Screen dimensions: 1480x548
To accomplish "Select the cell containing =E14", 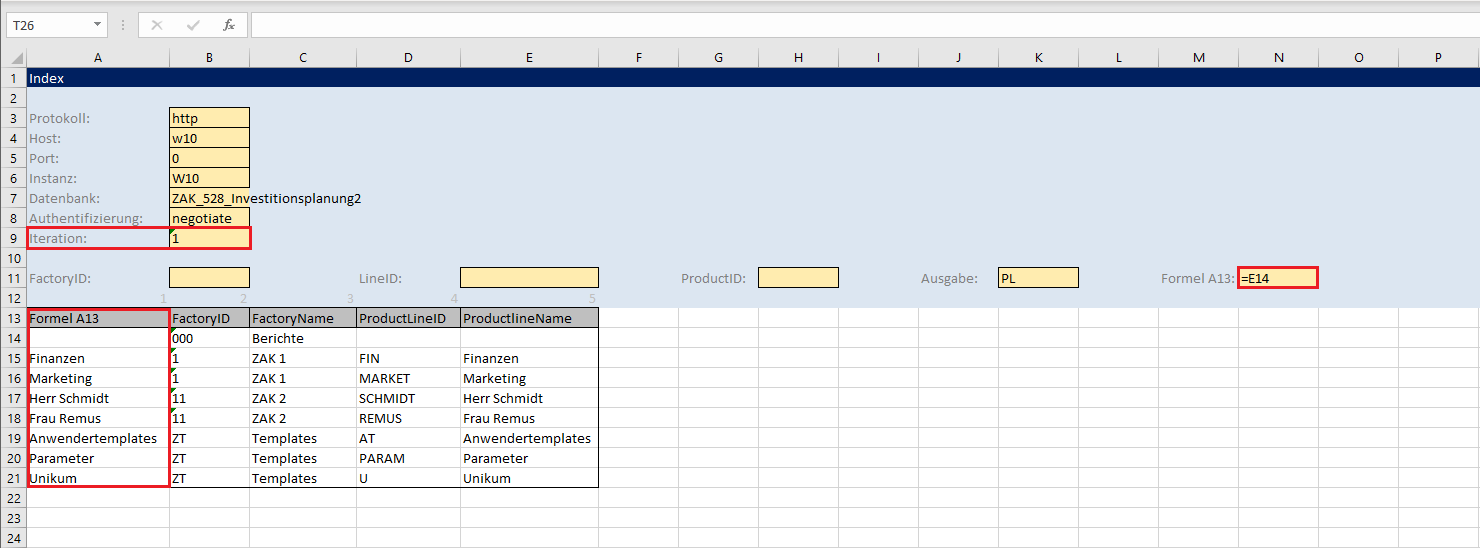I will [x=1277, y=278].
